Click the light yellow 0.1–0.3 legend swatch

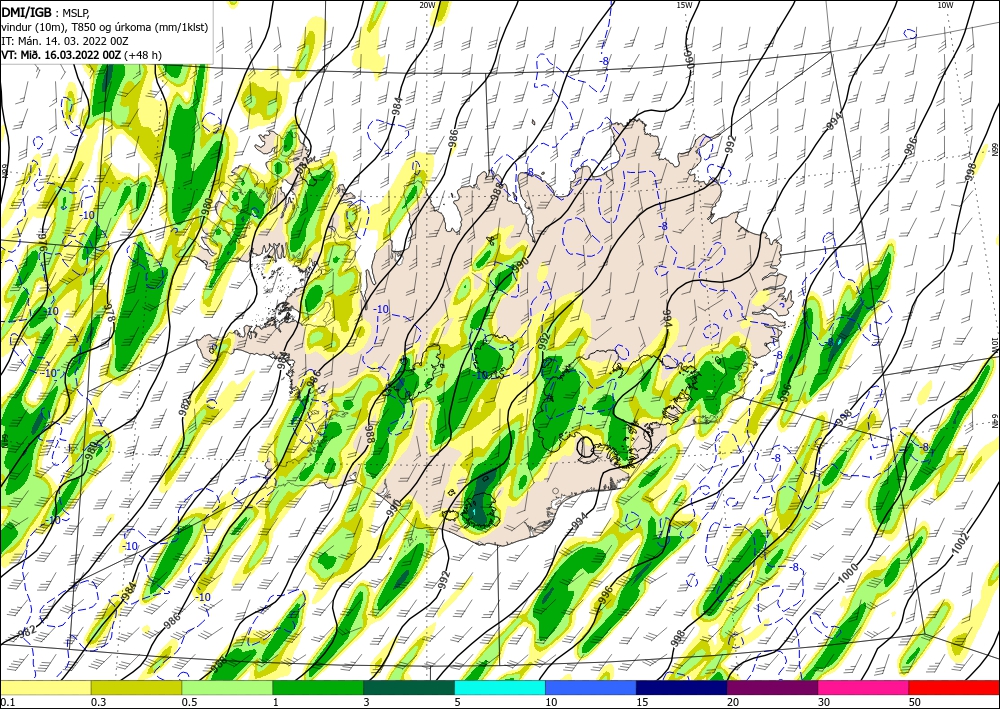[x=45, y=687]
